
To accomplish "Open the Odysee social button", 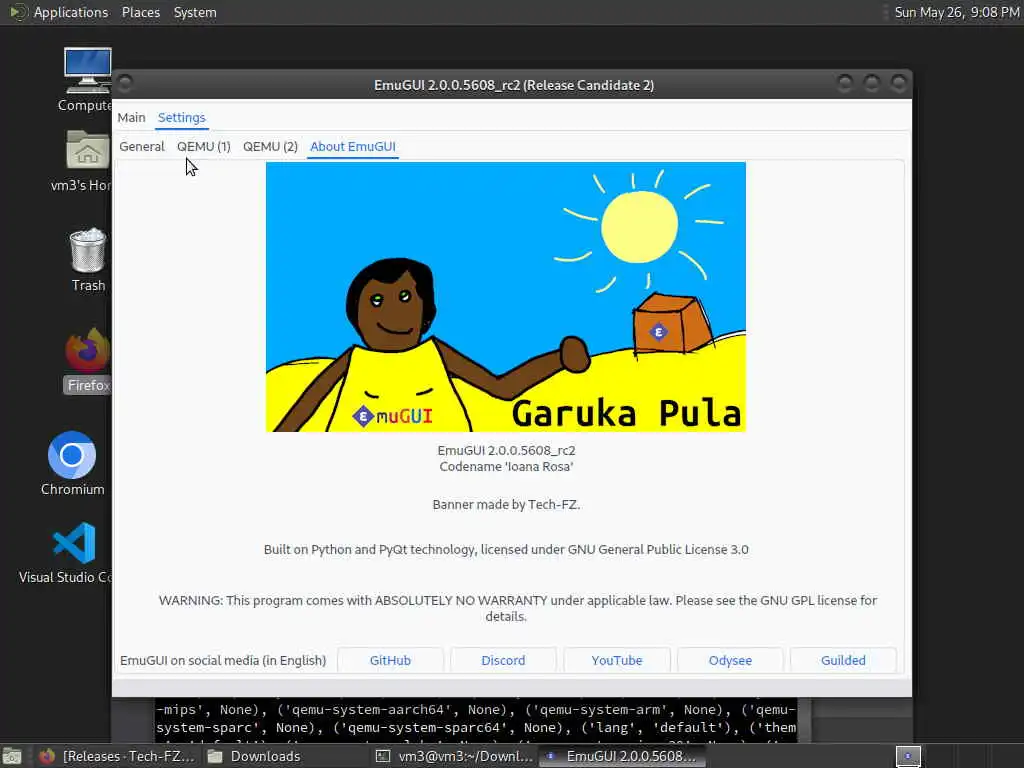I will (x=730, y=660).
